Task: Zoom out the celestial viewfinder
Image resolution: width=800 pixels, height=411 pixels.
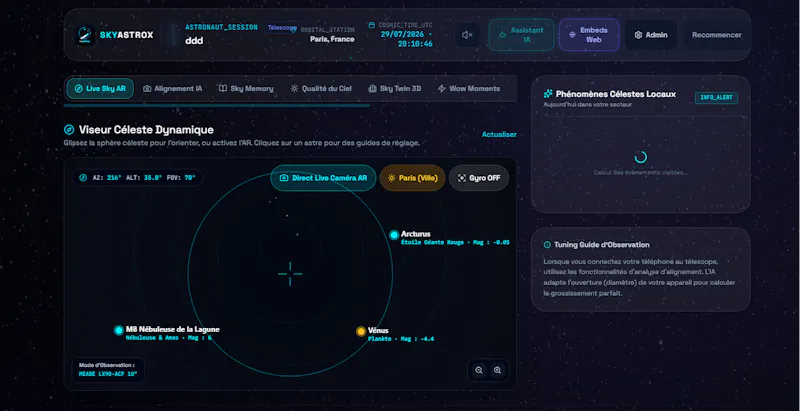Action: (479, 371)
